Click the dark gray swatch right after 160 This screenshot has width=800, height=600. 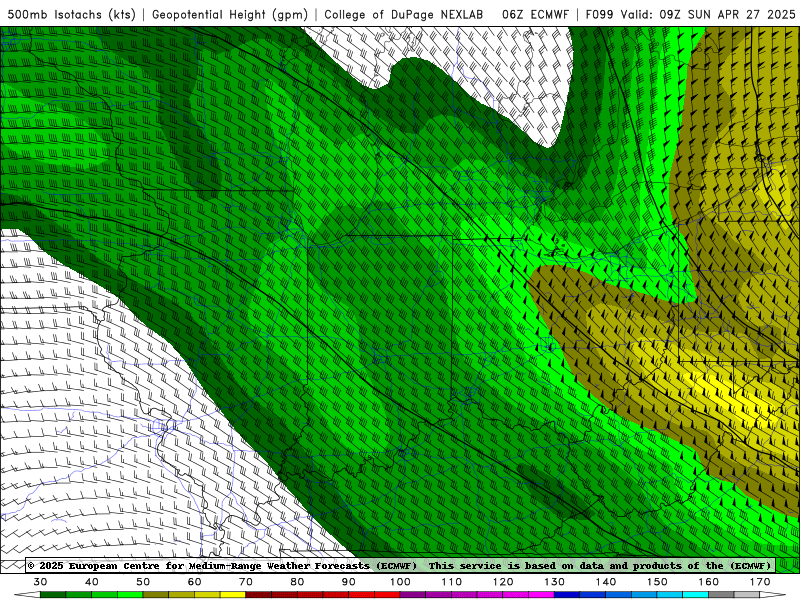pyautogui.click(x=721, y=594)
